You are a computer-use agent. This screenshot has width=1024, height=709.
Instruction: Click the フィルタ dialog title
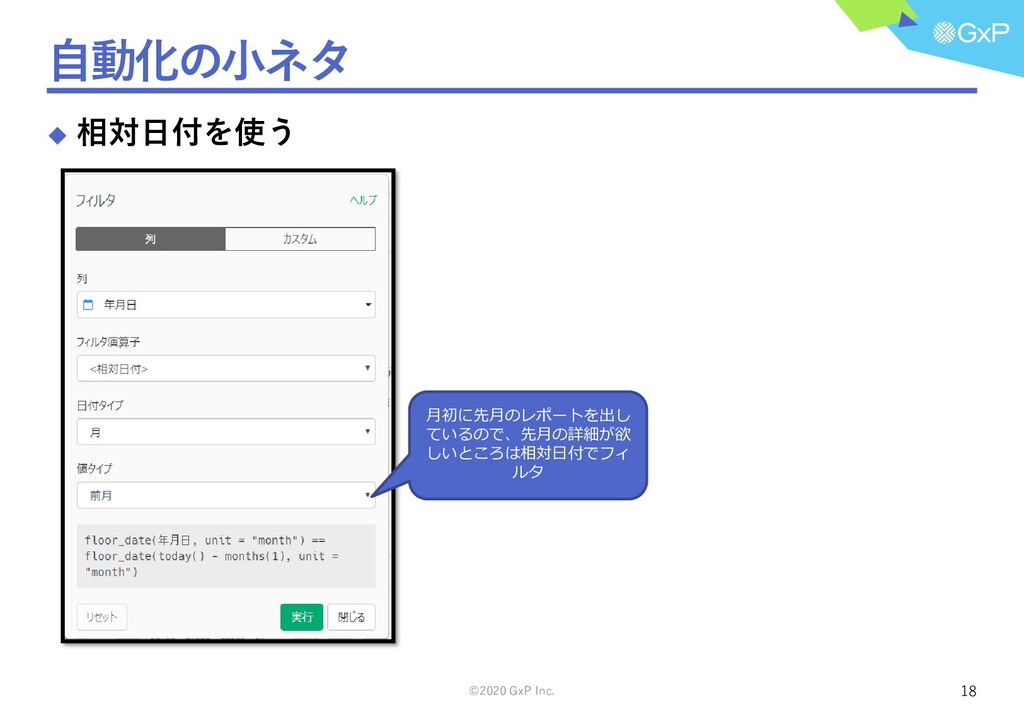[95, 200]
